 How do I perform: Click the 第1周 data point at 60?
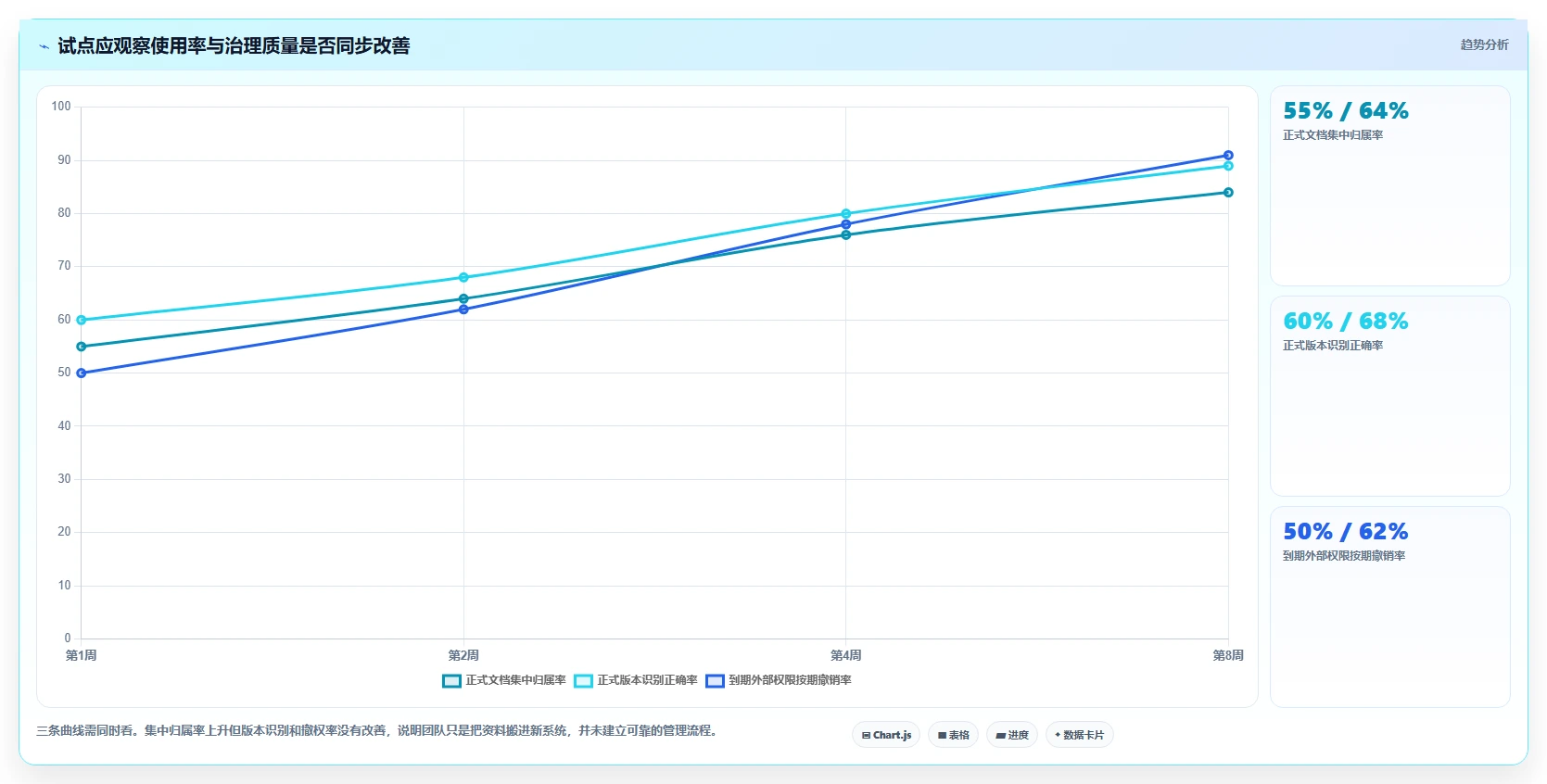82,320
